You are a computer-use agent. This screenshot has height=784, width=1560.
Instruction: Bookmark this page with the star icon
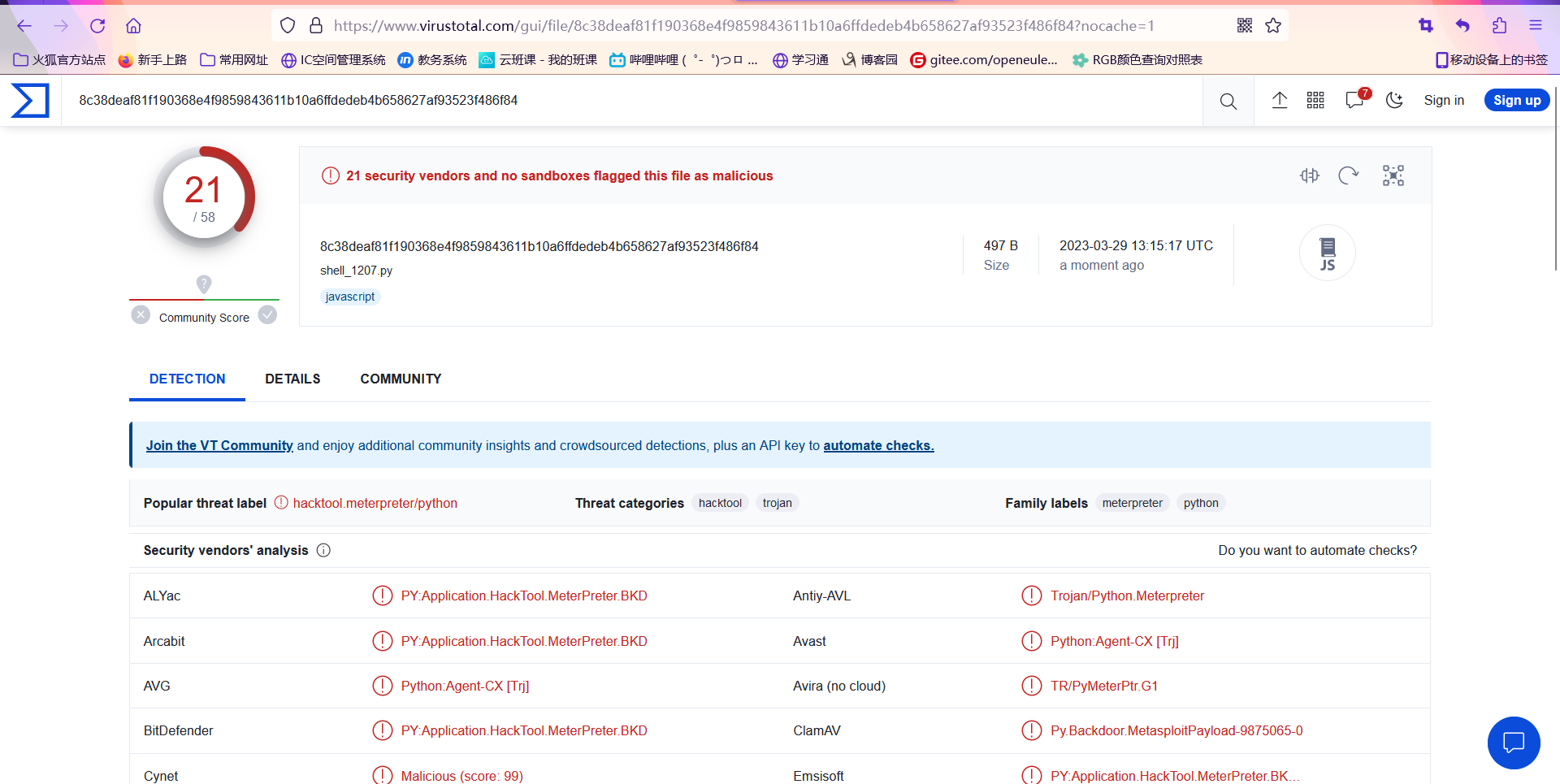pos(1273,26)
